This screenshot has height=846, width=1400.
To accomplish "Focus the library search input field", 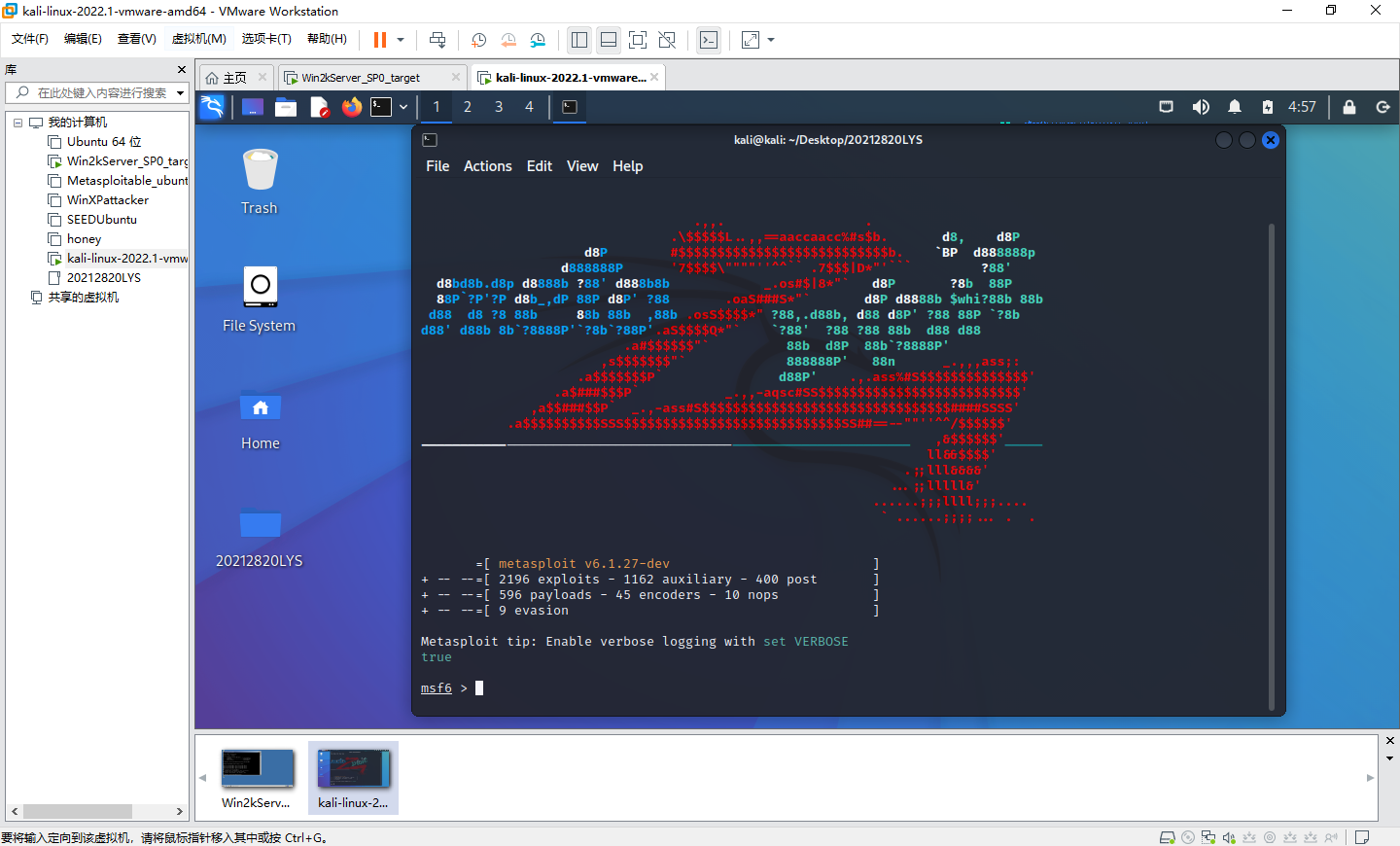I will [x=102, y=92].
